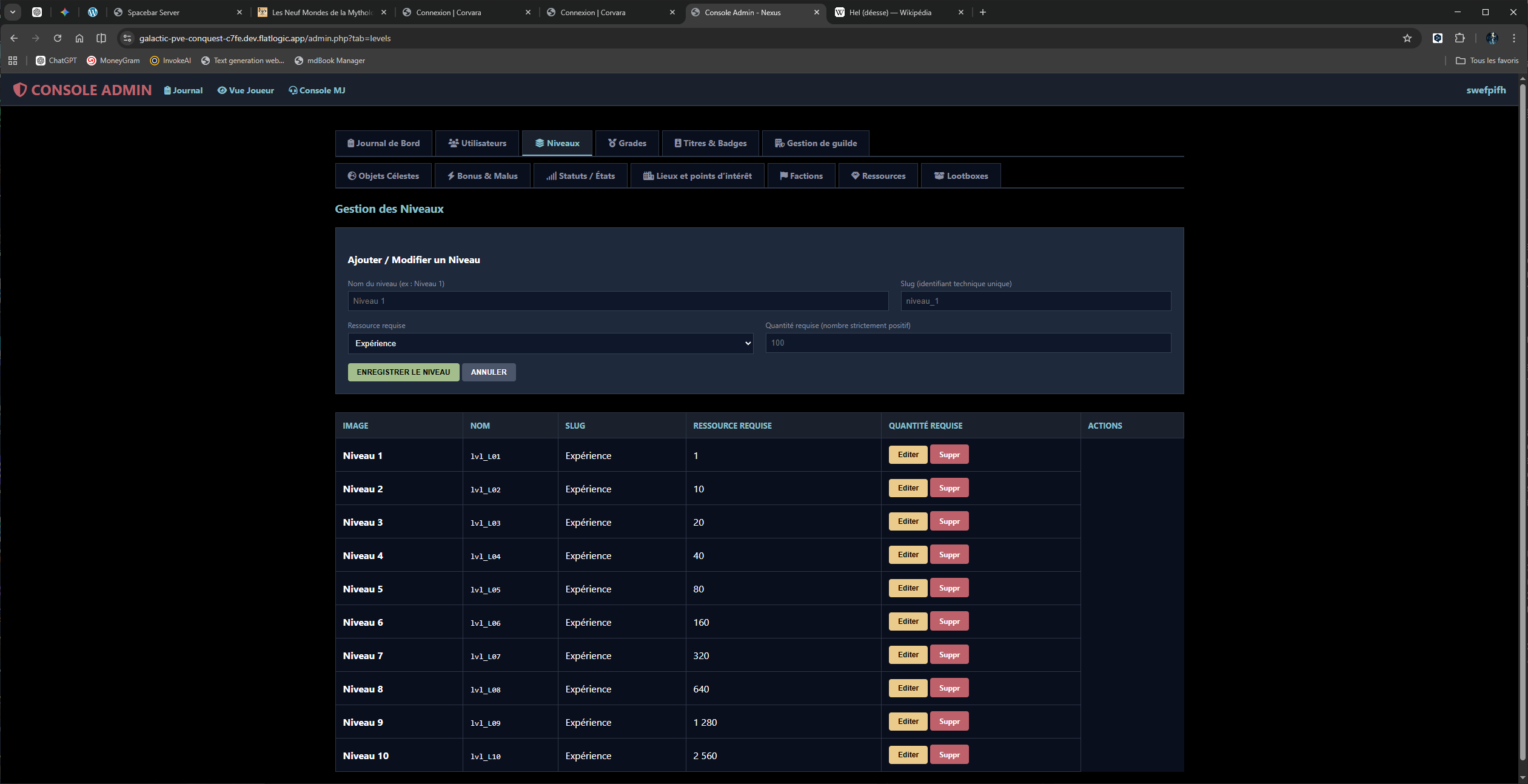Open the Journal link in header
1528x784 pixels.
point(183,90)
